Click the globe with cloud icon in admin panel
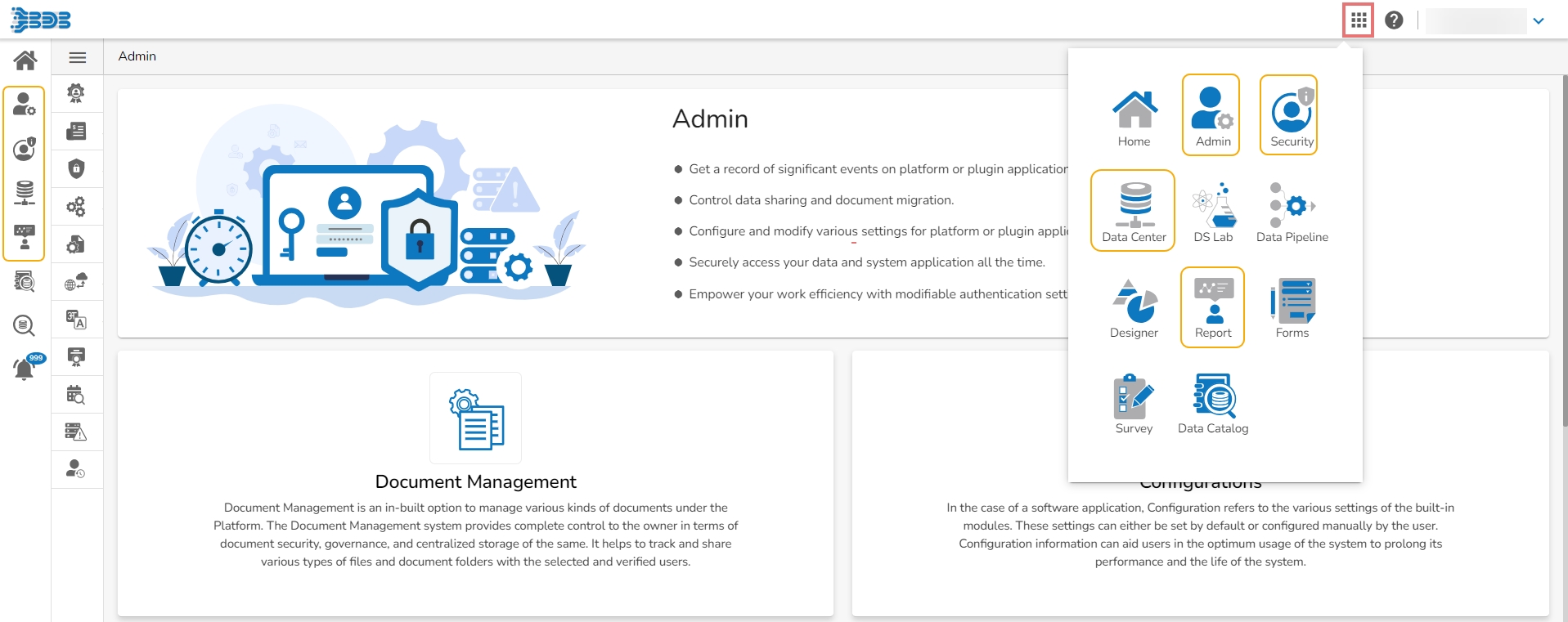 [x=76, y=282]
